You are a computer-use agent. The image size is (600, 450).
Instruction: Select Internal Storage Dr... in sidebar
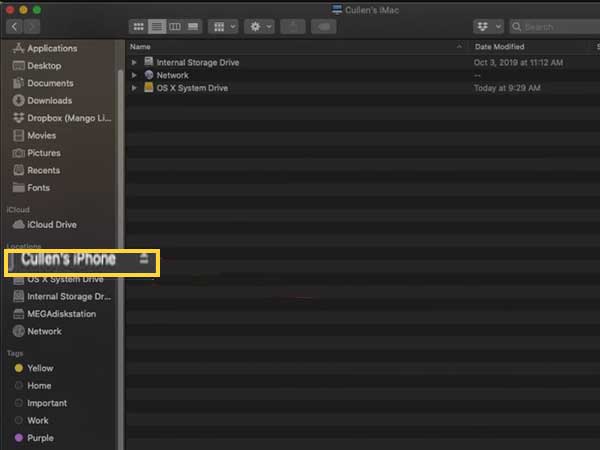click(x=62, y=297)
